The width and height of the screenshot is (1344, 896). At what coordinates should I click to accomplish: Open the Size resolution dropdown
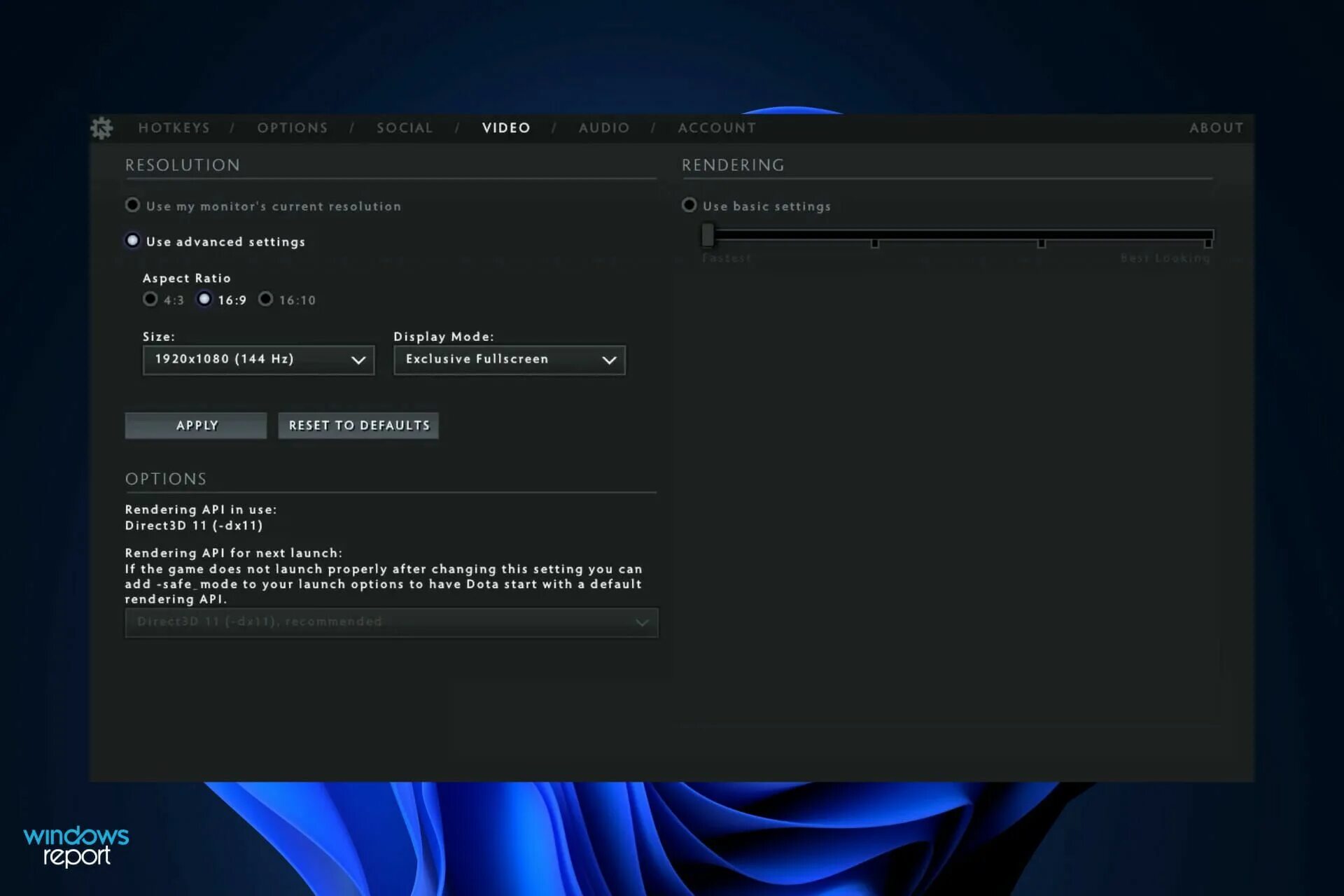click(258, 360)
